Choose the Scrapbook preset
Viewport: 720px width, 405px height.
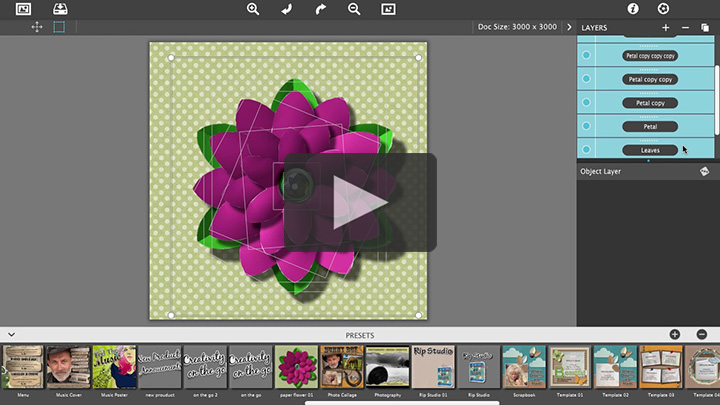click(524, 367)
